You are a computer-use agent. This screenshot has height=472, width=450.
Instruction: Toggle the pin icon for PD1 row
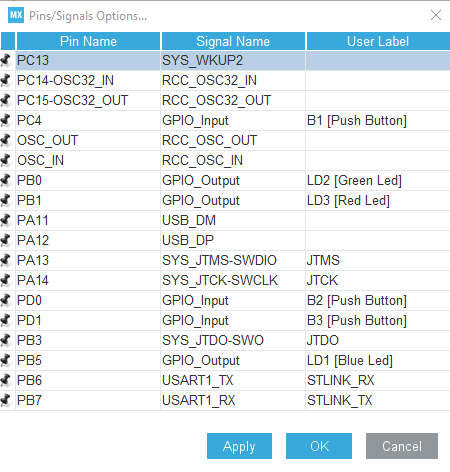tap(5, 320)
